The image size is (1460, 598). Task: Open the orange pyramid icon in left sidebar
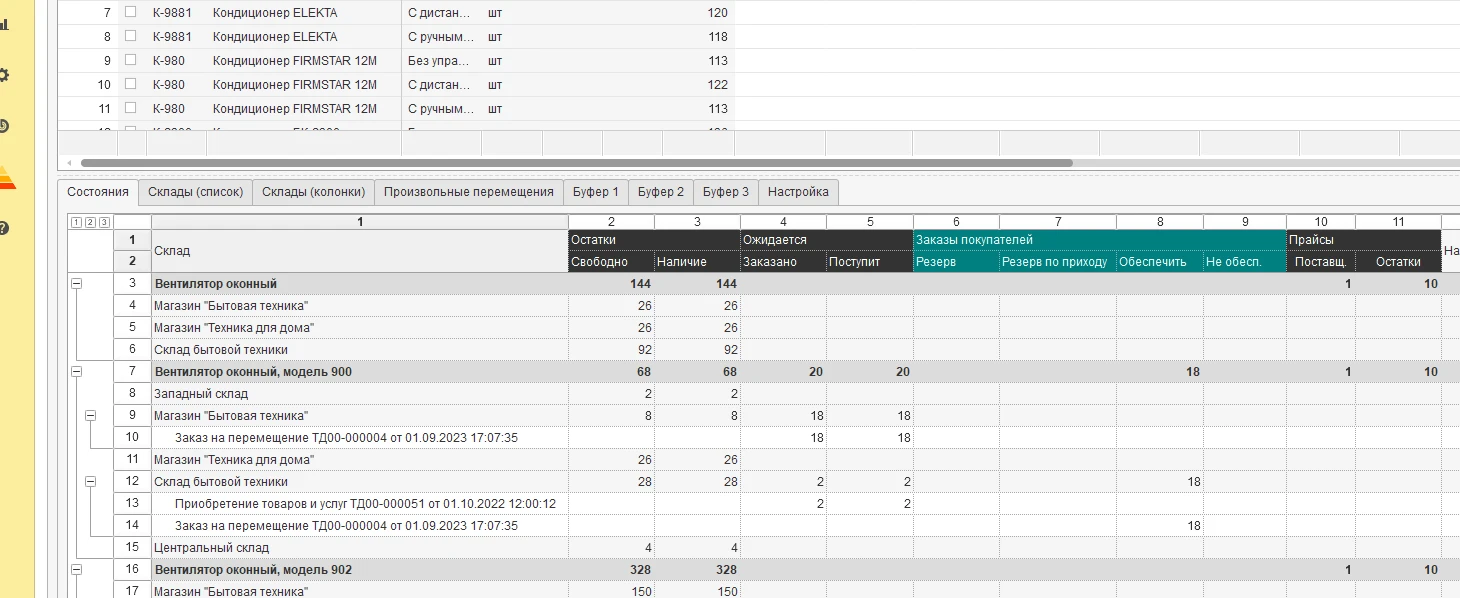tap(5, 177)
